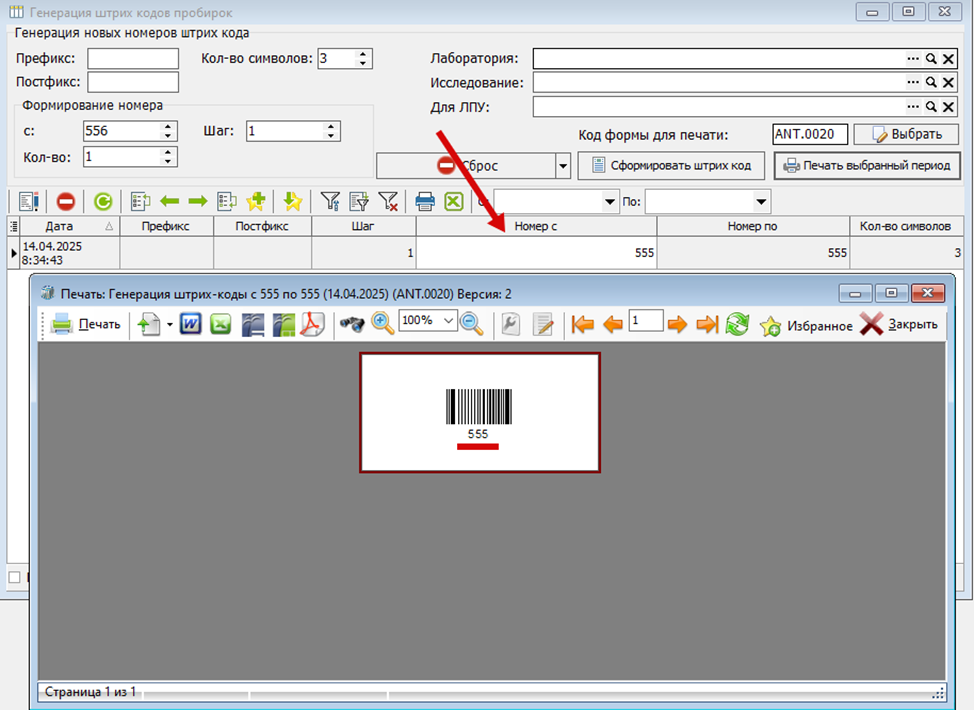This screenshot has height=710, width=974.
Task: Click the Префикс input field
Action: (133, 58)
